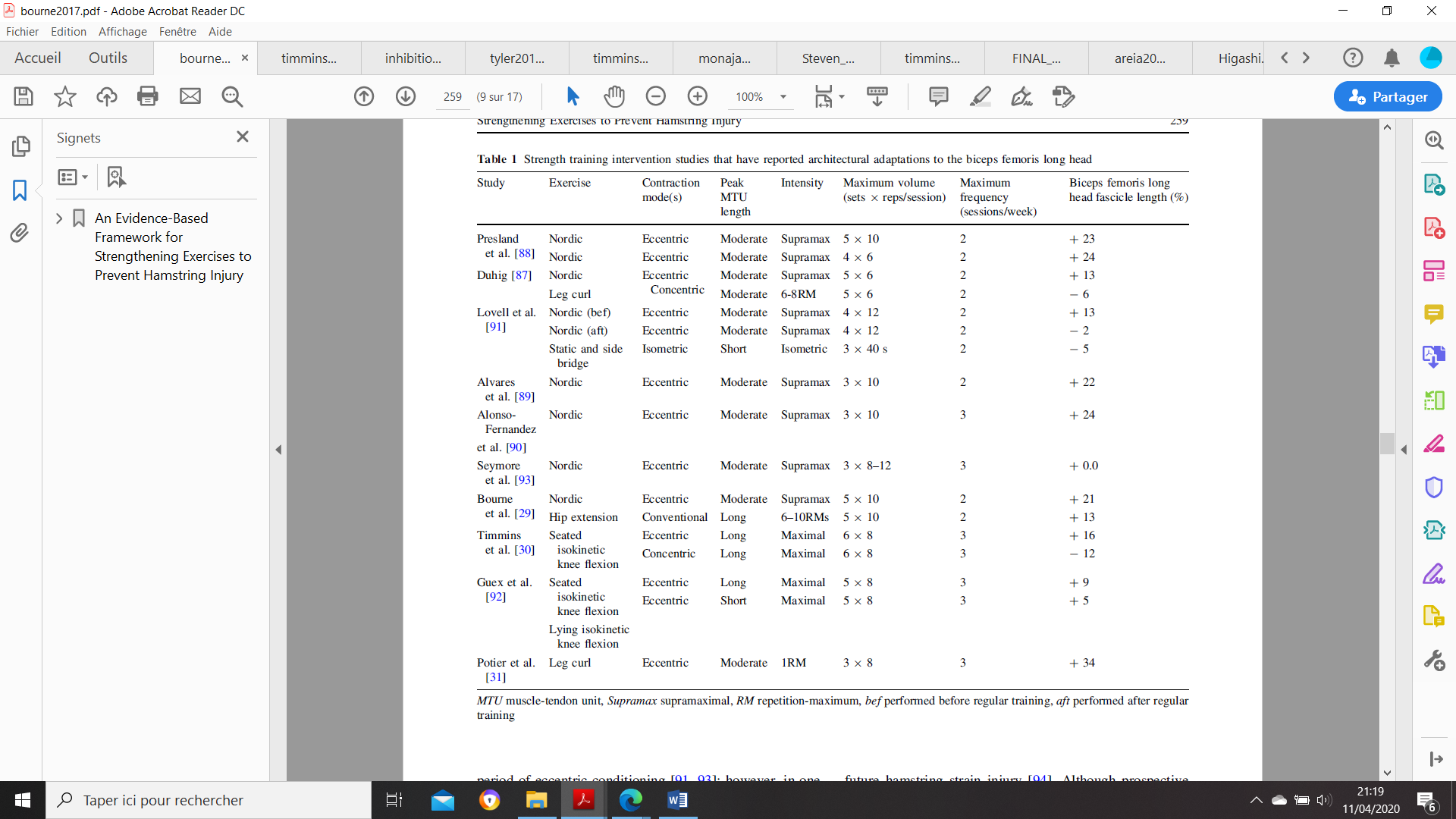The image size is (1456, 819).
Task: Click the scrolling mode keyboard icon
Action: (x=877, y=96)
